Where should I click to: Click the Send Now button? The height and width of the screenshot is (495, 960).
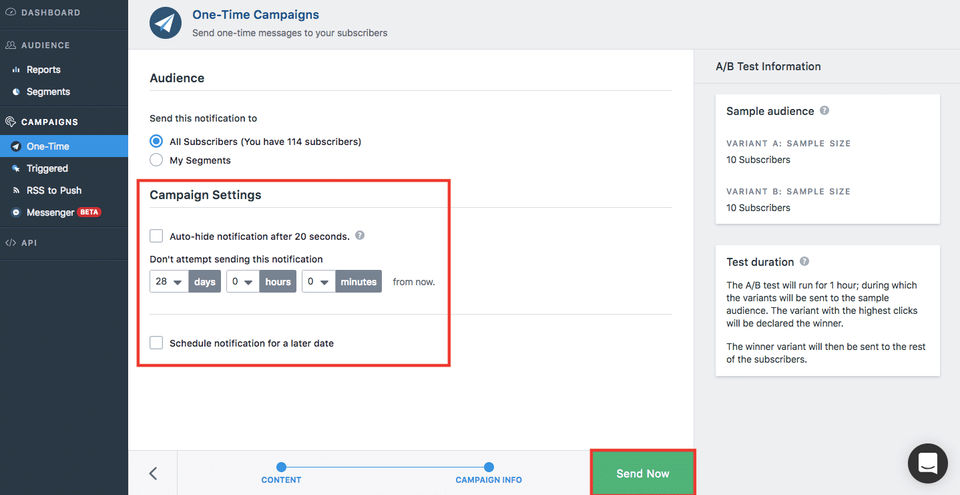[642, 473]
